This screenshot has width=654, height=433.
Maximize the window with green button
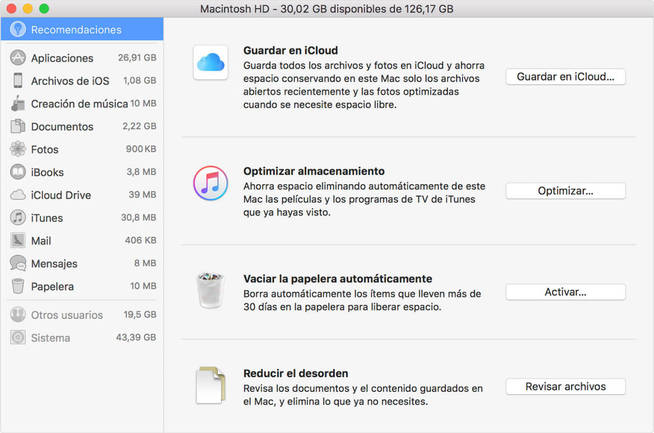point(44,8)
